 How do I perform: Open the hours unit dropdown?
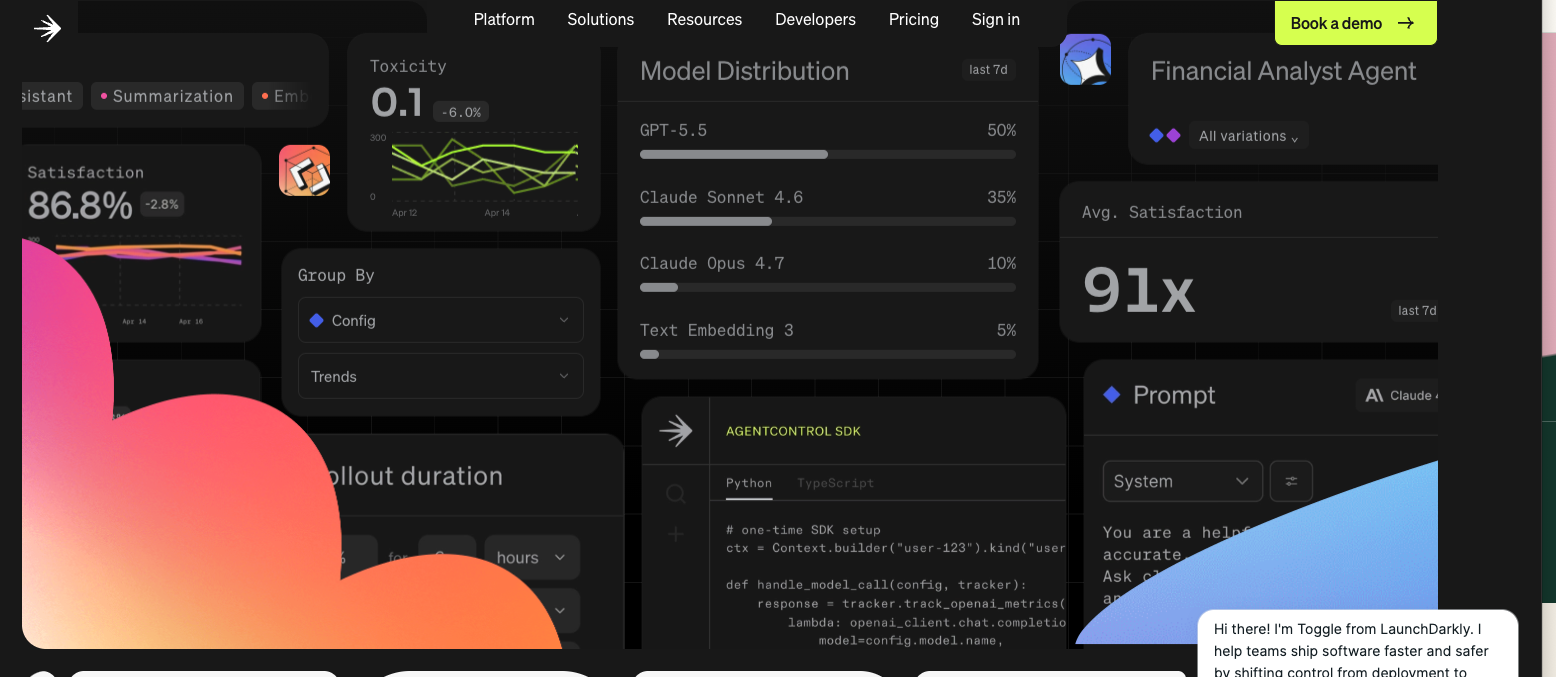click(x=532, y=557)
